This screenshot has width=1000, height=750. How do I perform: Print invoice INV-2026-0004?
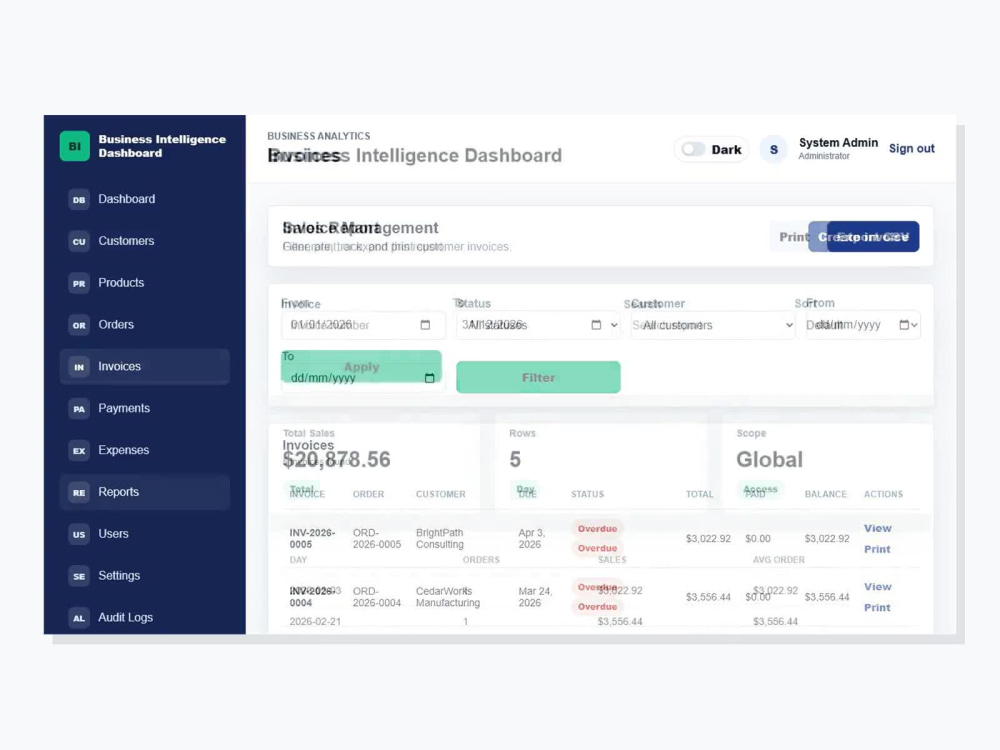click(877, 608)
